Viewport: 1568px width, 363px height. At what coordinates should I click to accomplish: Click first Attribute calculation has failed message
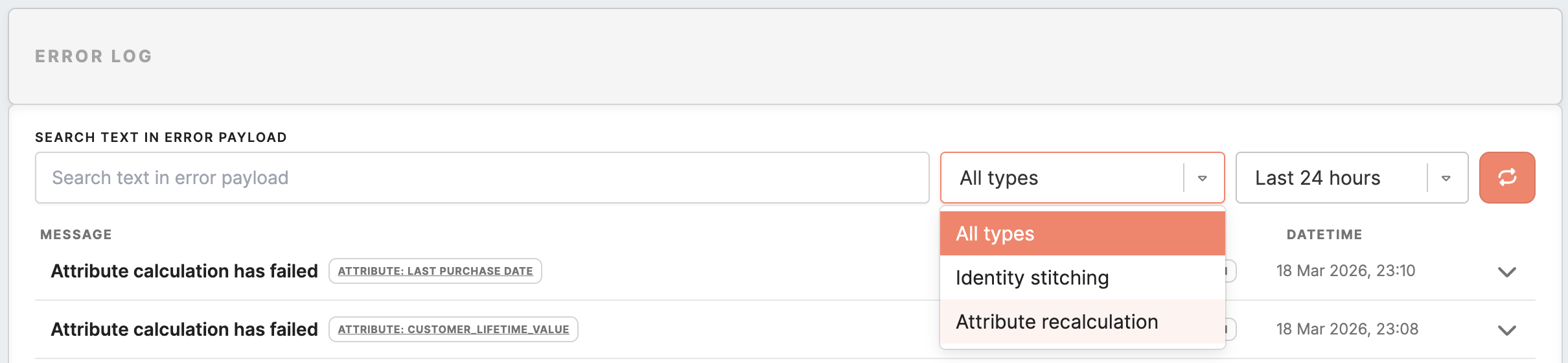coord(184,271)
